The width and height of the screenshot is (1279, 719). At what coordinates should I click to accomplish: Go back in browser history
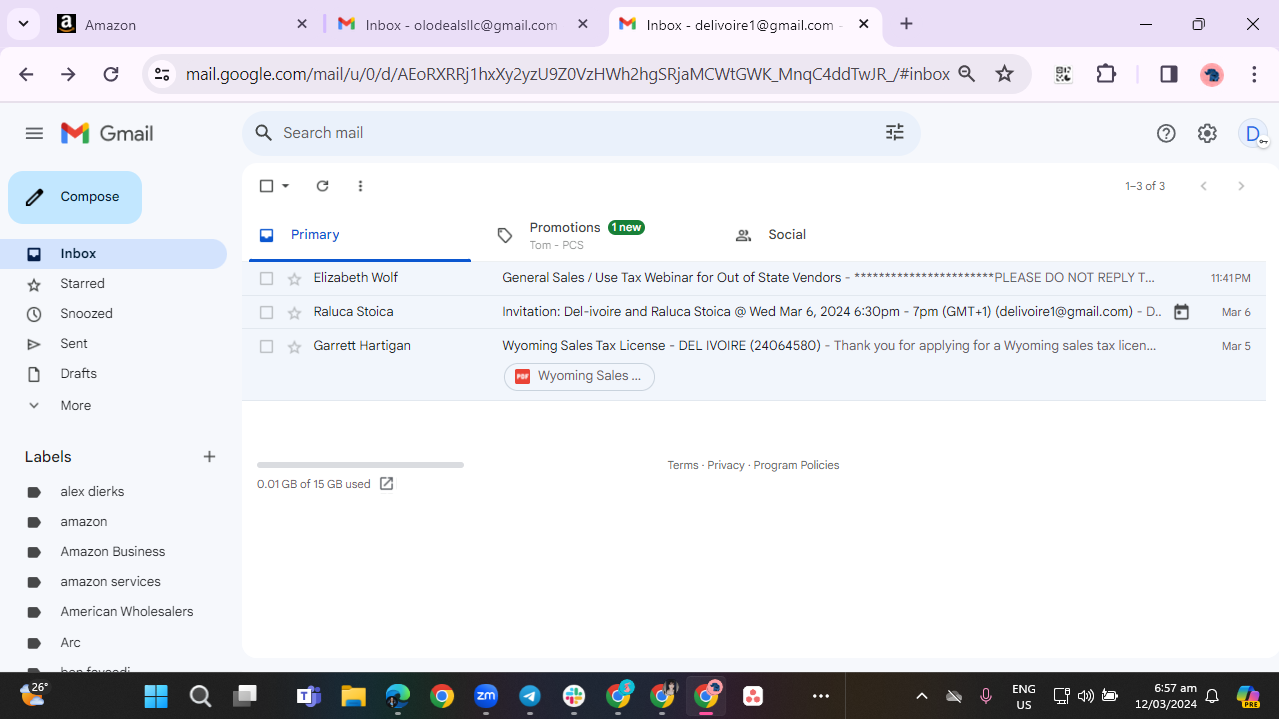point(26,74)
